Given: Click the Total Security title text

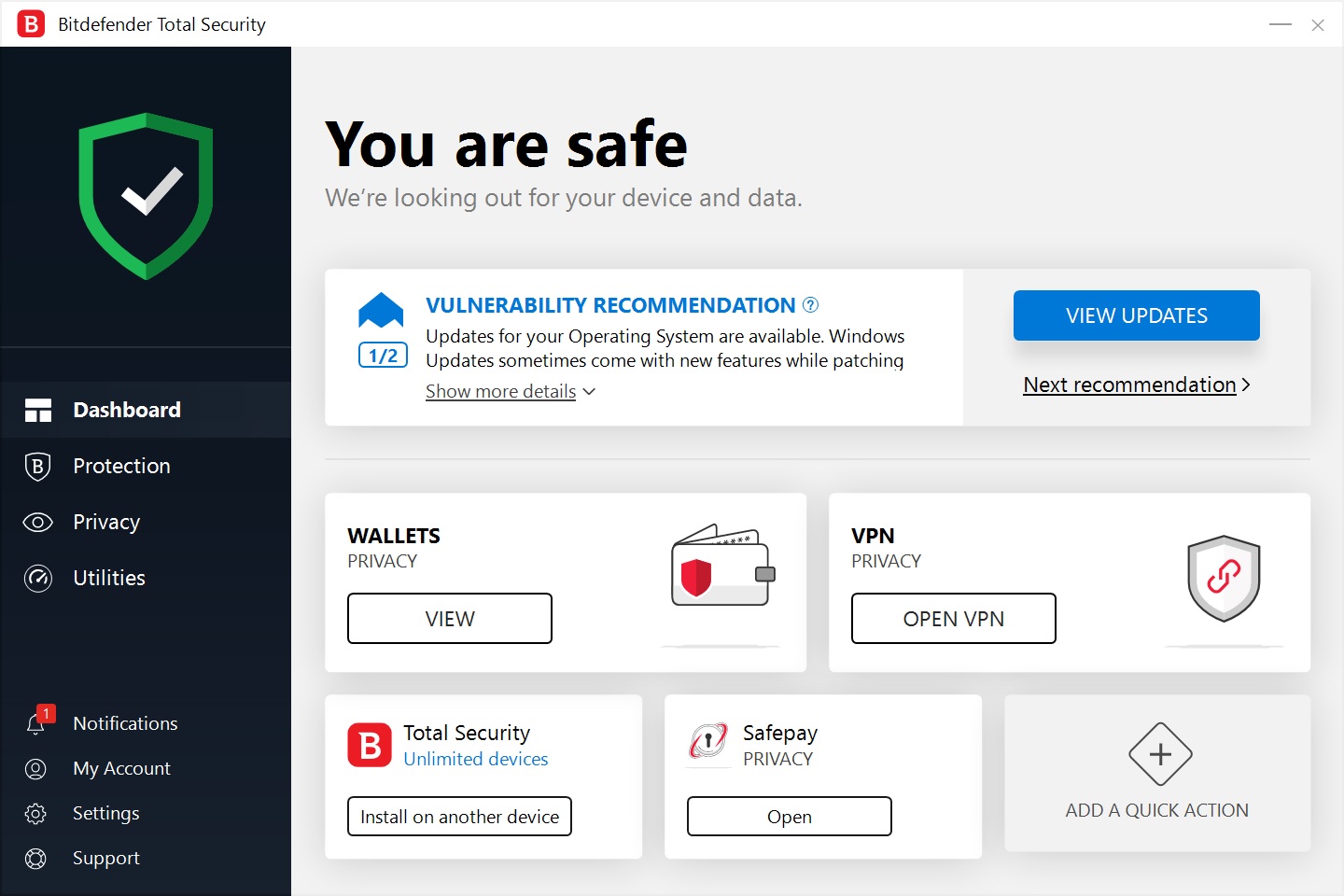Looking at the screenshot, I should point(467,734).
